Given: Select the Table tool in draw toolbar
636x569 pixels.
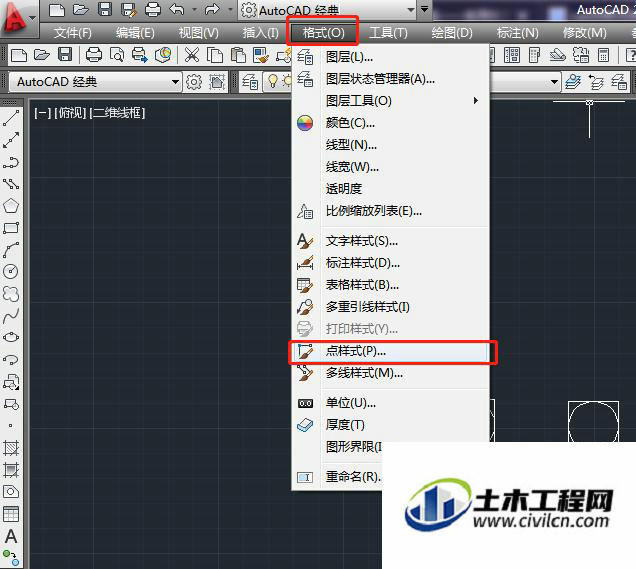Looking at the screenshot, I should coord(11,514).
